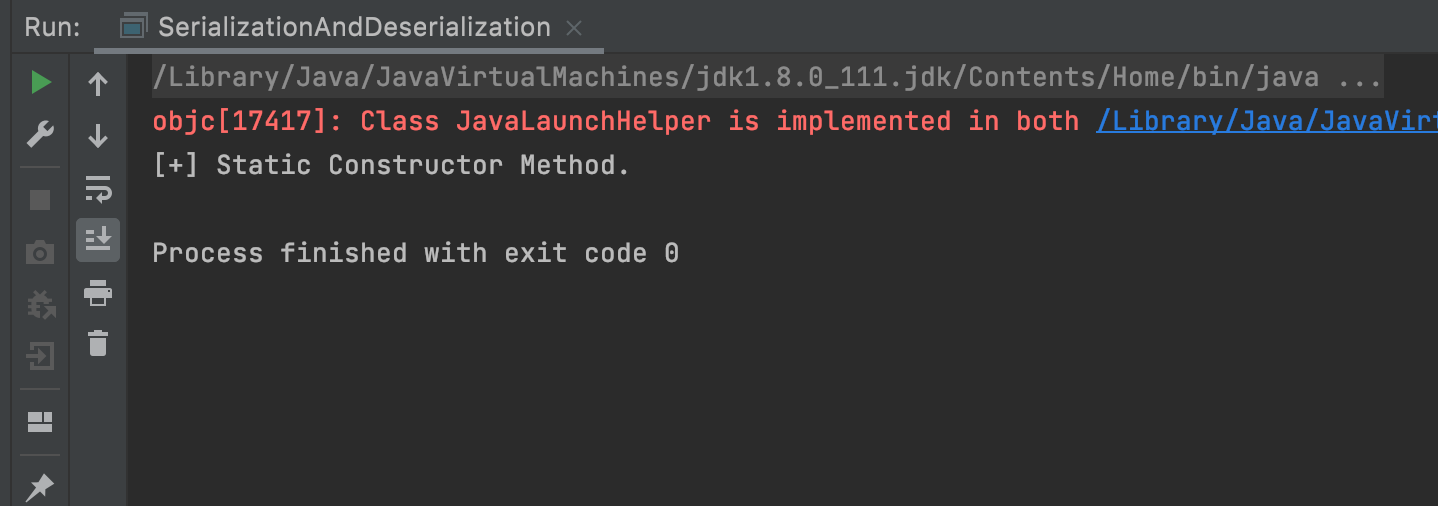
Task: Open run configuration wrench icon
Action: [x=40, y=134]
